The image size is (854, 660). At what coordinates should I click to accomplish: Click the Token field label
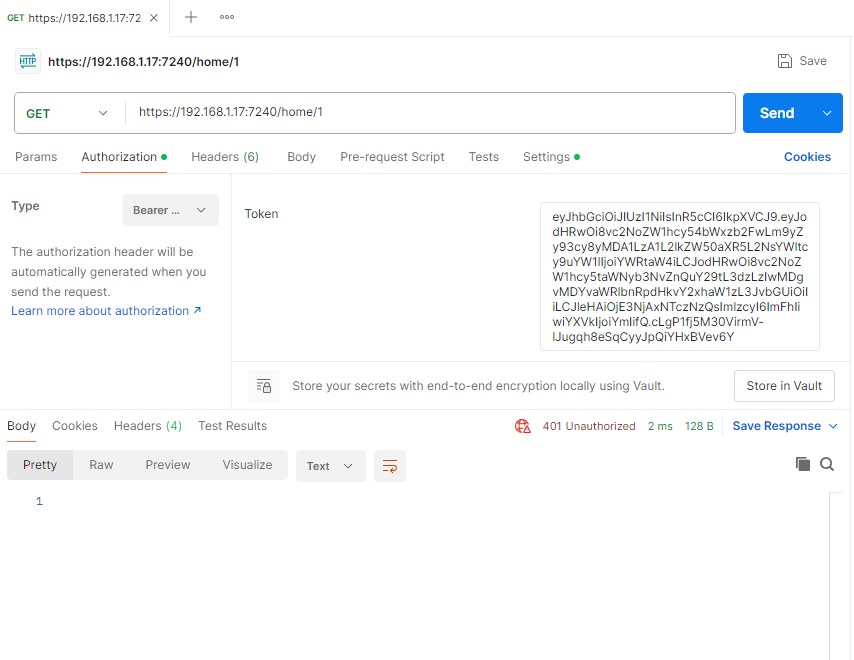pyautogui.click(x=261, y=213)
